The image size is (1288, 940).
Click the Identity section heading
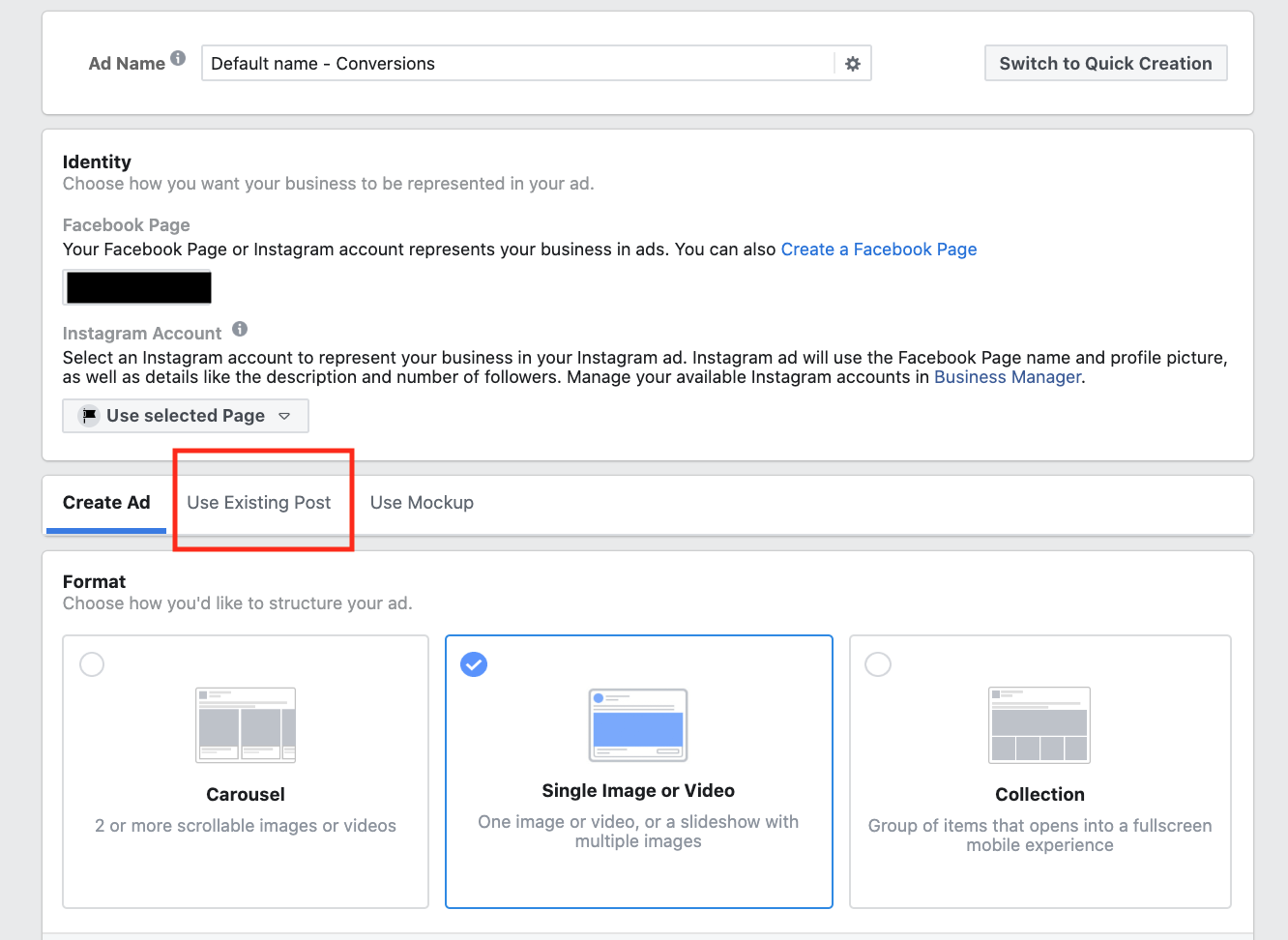click(97, 162)
